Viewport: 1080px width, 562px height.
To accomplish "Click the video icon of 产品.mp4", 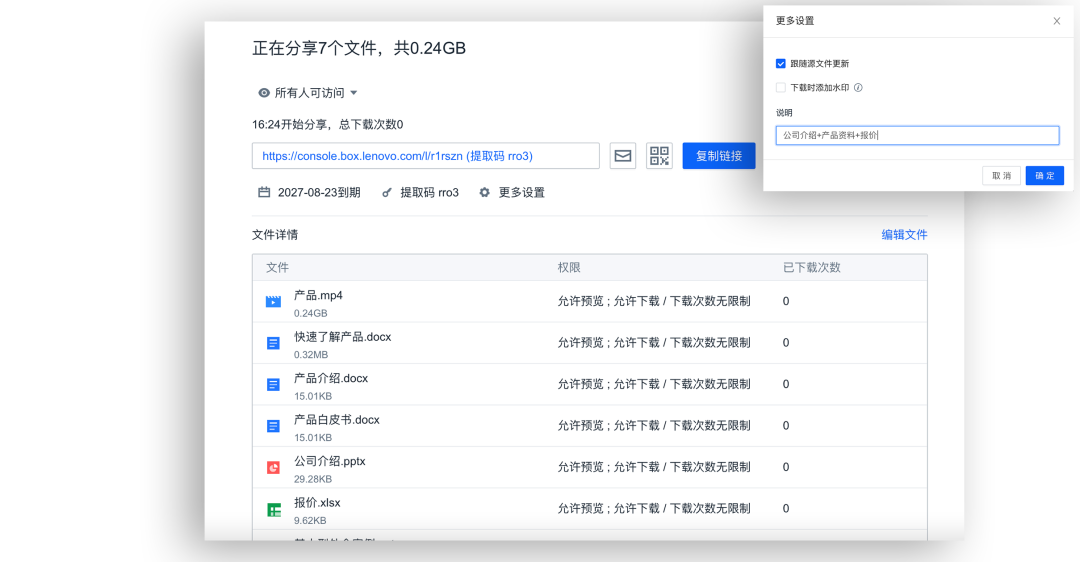I will [273, 302].
